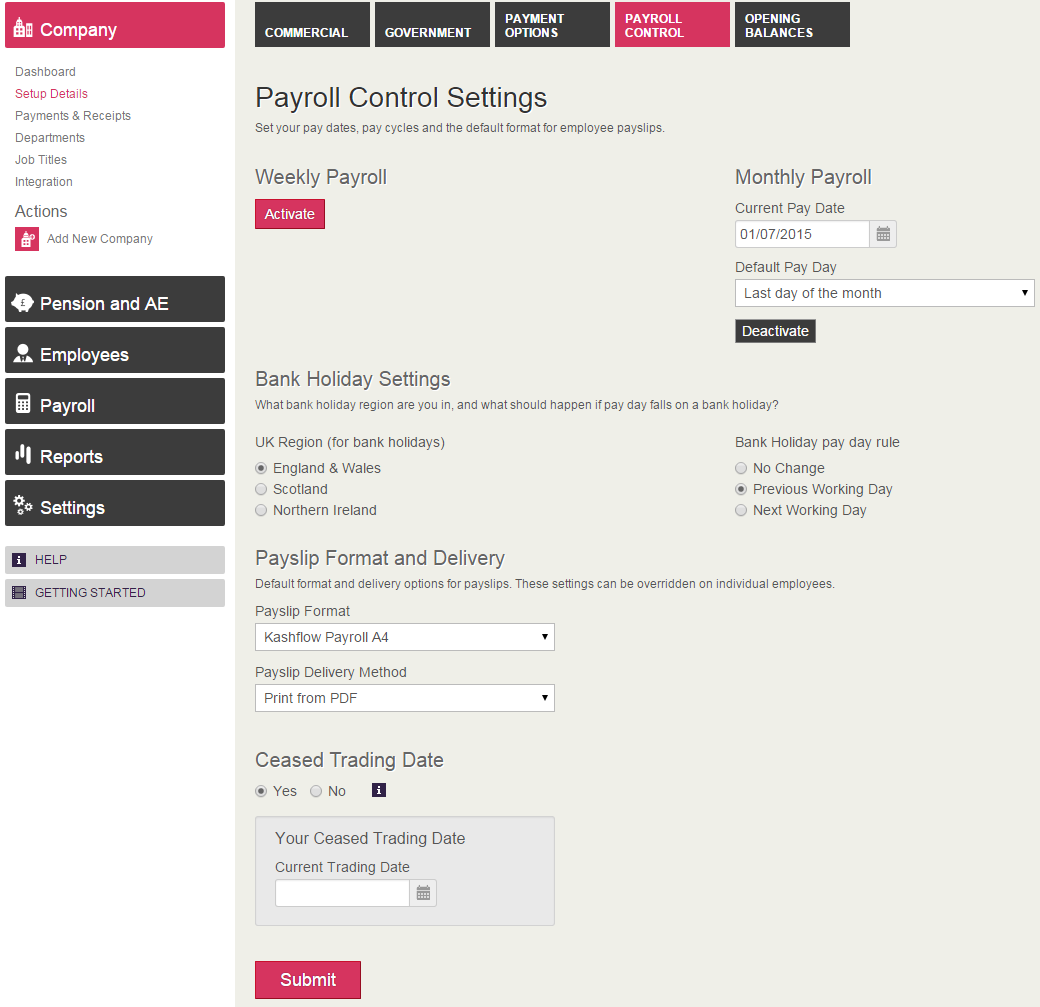The height and width of the screenshot is (1007, 1040).
Task: Open calendar picker for Current Pay Date
Action: pyautogui.click(x=883, y=234)
